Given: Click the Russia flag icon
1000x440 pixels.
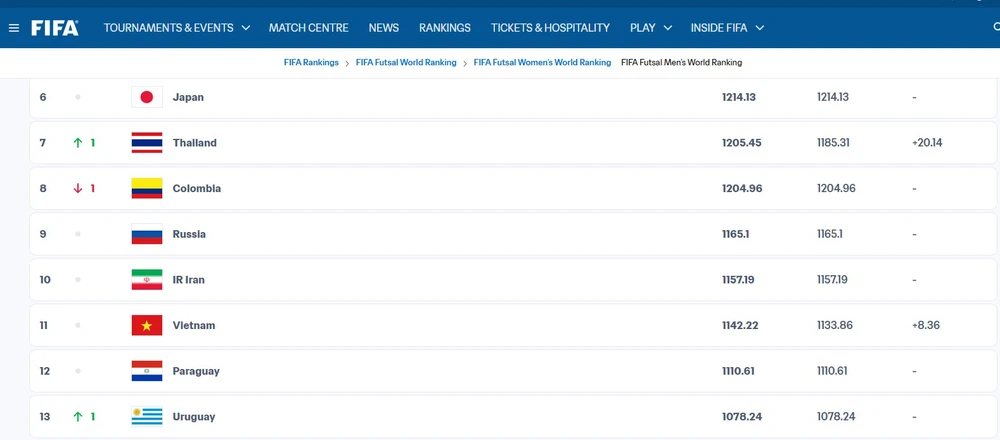Looking at the screenshot, I should [x=147, y=234].
